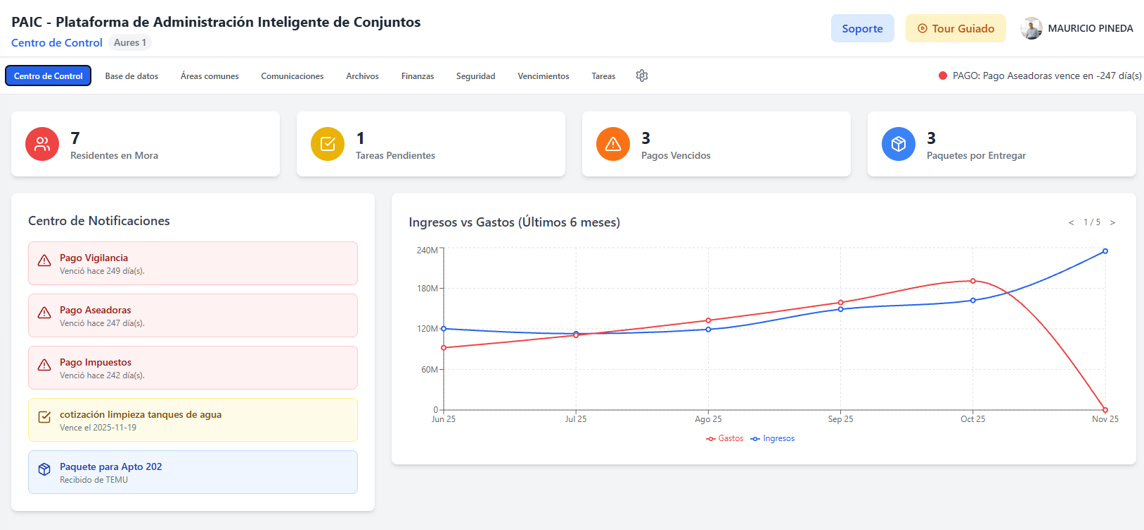Toggle the Gastos series in chart legend
1144x530 pixels.
pyautogui.click(x=724, y=439)
